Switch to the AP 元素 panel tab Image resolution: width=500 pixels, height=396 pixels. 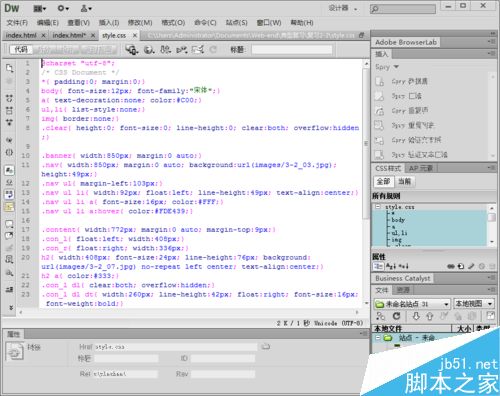[x=421, y=168]
